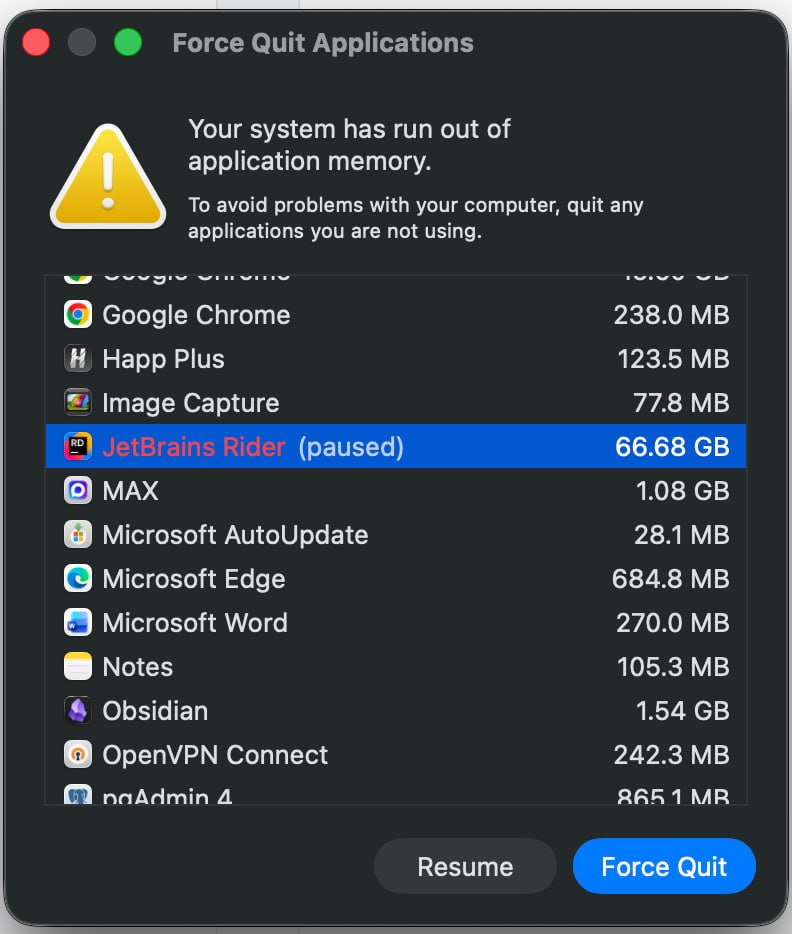Image resolution: width=792 pixels, height=934 pixels.
Task: Click the yellow warning triangle icon
Action: click(x=108, y=177)
